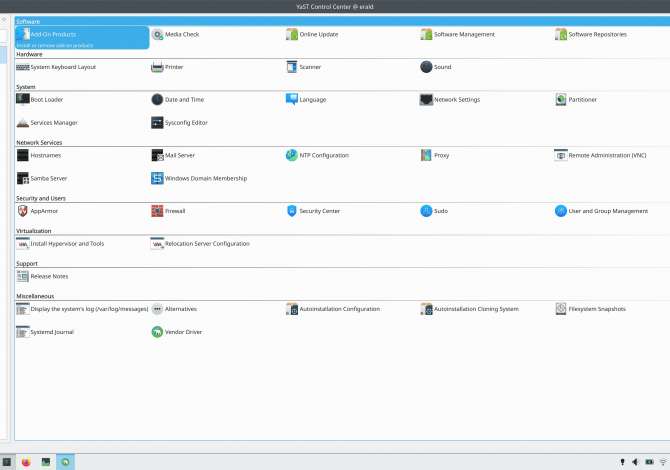Image resolution: width=670 pixels, height=470 pixels.
Task: Click the Network Services category header
Action: pos(39,142)
